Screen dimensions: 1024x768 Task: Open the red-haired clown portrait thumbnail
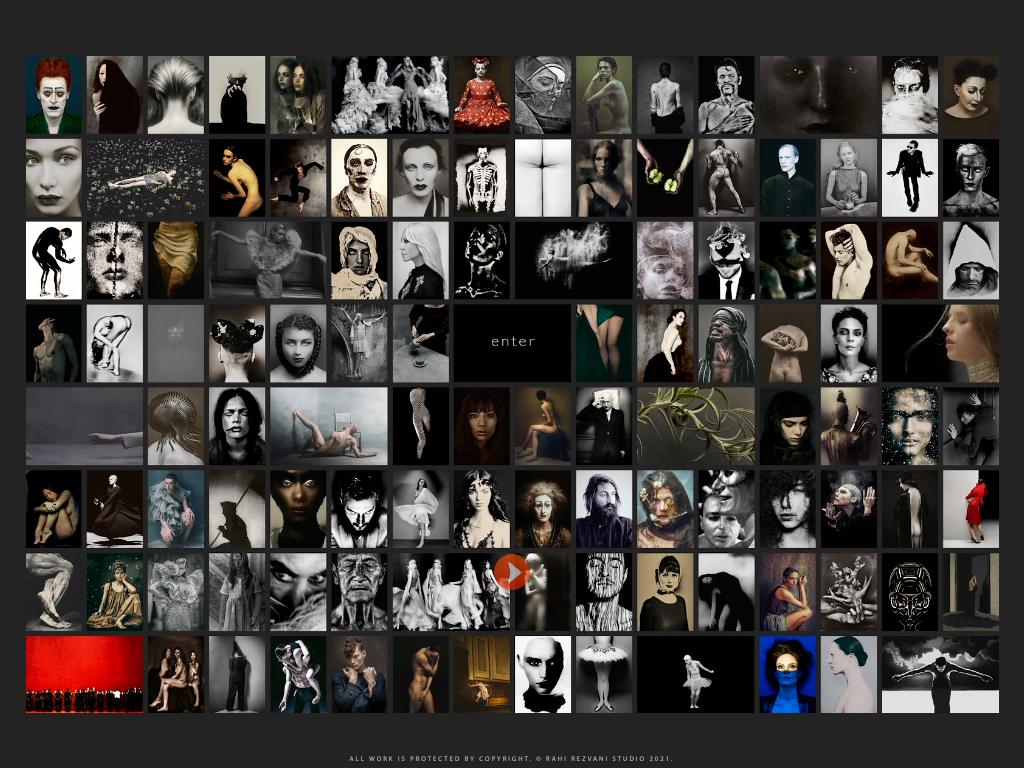point(53,95)
